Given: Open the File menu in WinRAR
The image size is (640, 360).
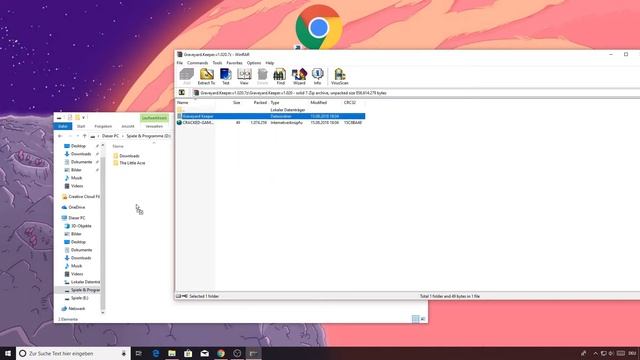Looking at the screenshot, I should click(x=180, y=63).
